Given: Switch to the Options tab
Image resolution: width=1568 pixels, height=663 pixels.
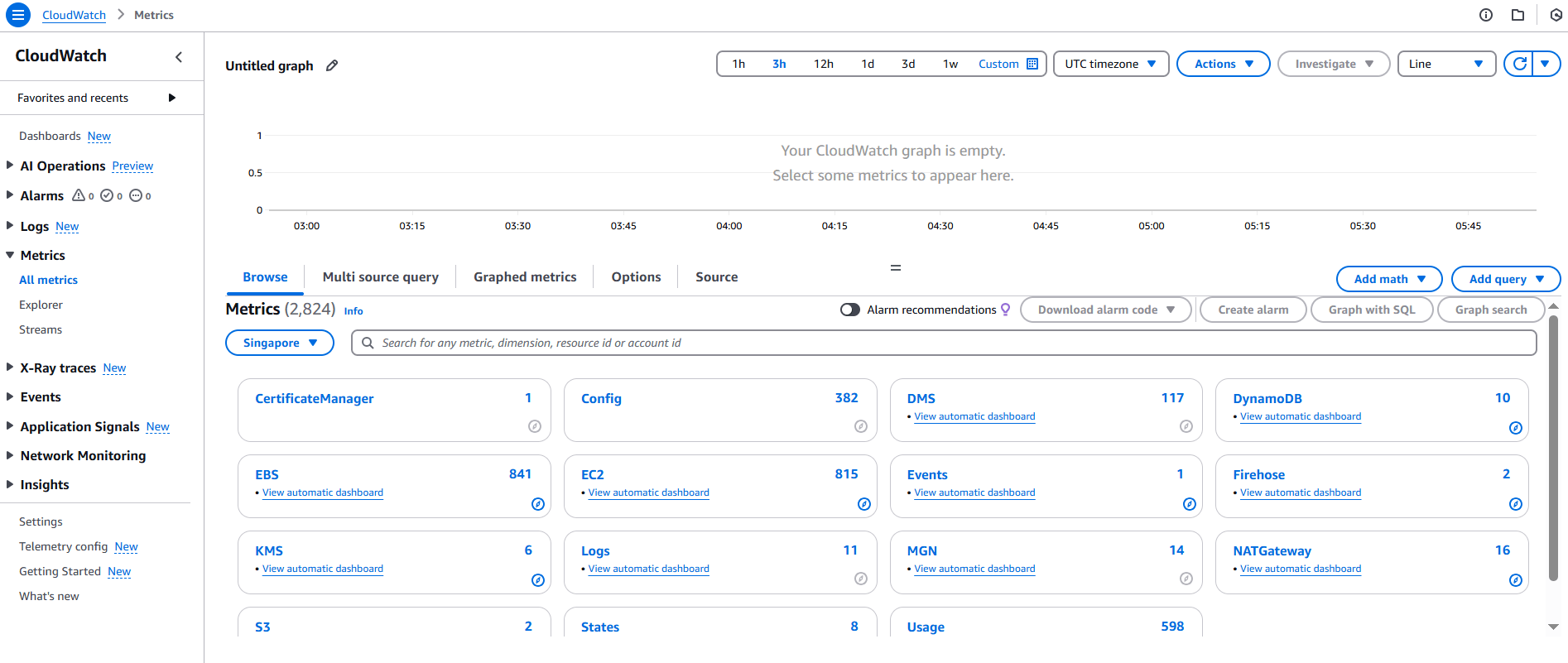Looking at the screenshot, I should tap(636, 277).
